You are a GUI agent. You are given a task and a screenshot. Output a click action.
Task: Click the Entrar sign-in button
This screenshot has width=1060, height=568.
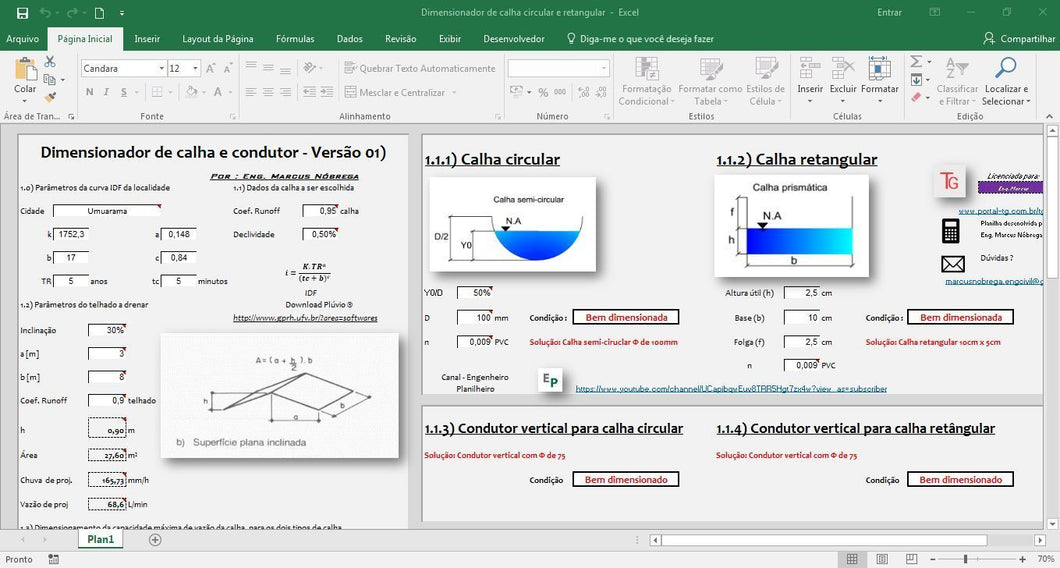coord(889,12)
